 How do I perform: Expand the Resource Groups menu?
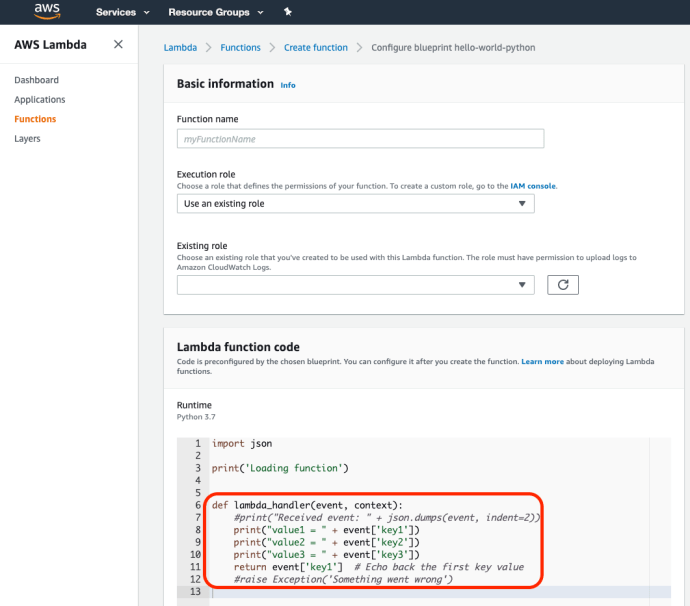(214, 12)
